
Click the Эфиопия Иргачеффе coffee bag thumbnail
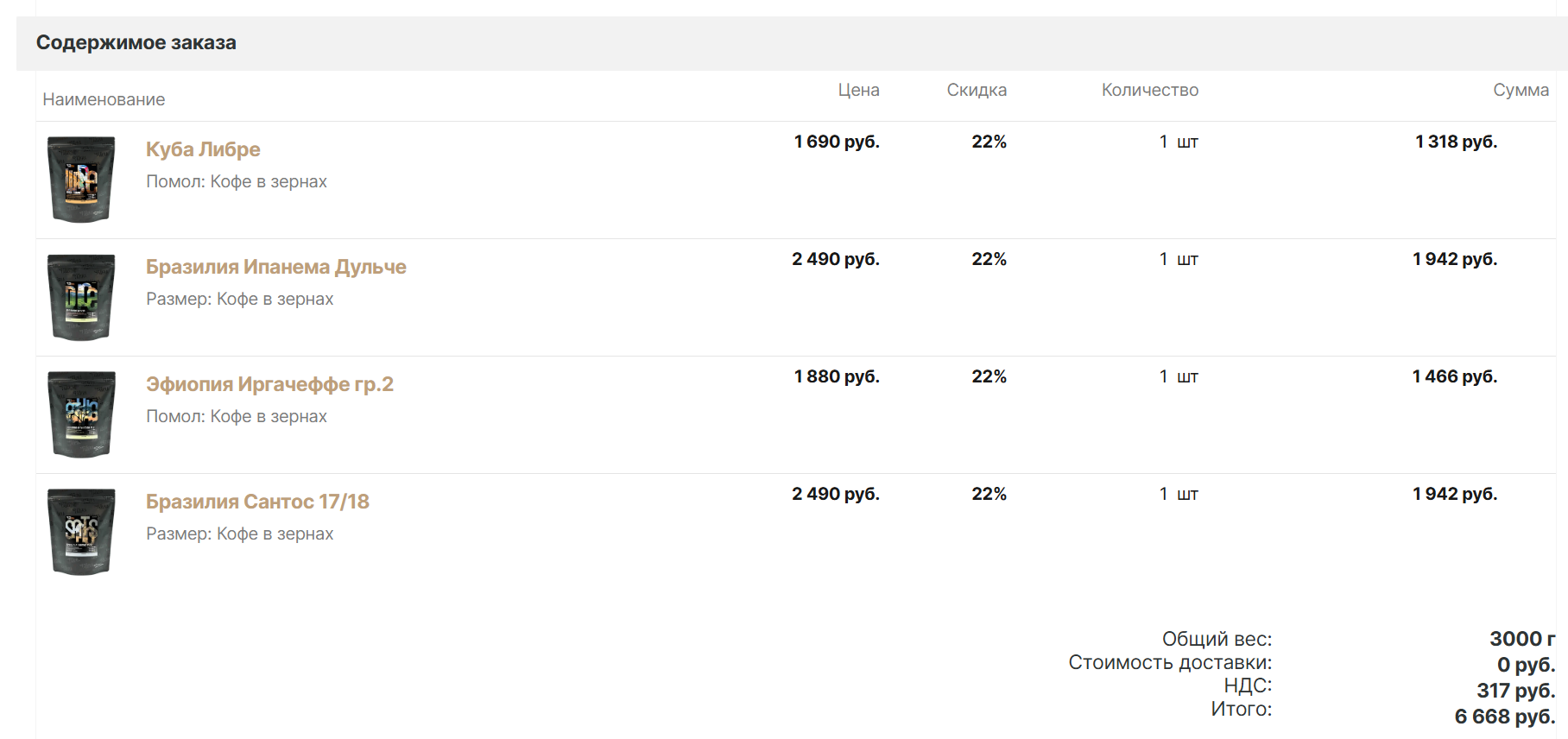(x=81, y=414)
